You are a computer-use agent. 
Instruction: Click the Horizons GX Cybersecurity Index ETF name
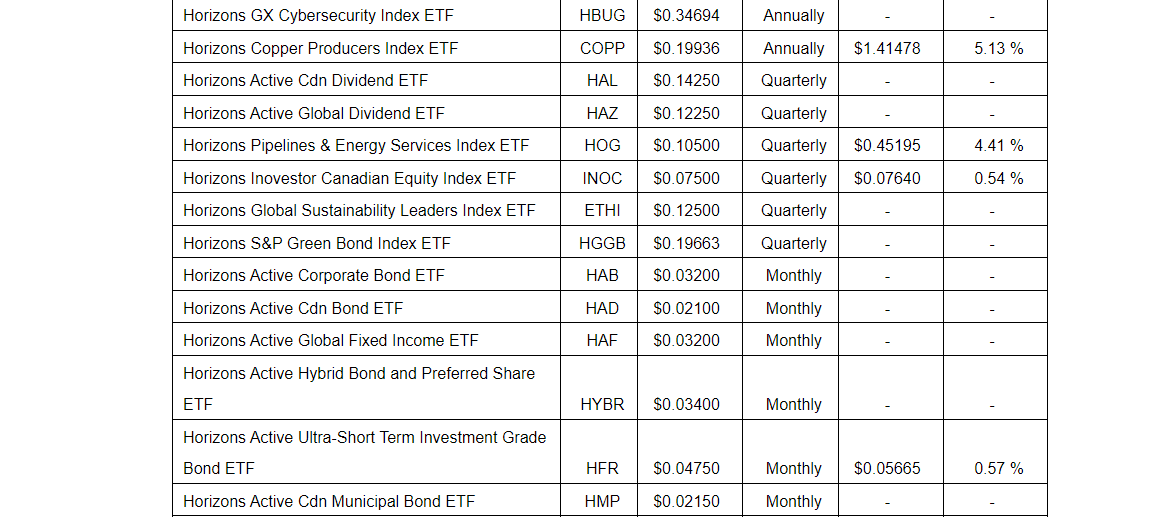click(321, 16)
